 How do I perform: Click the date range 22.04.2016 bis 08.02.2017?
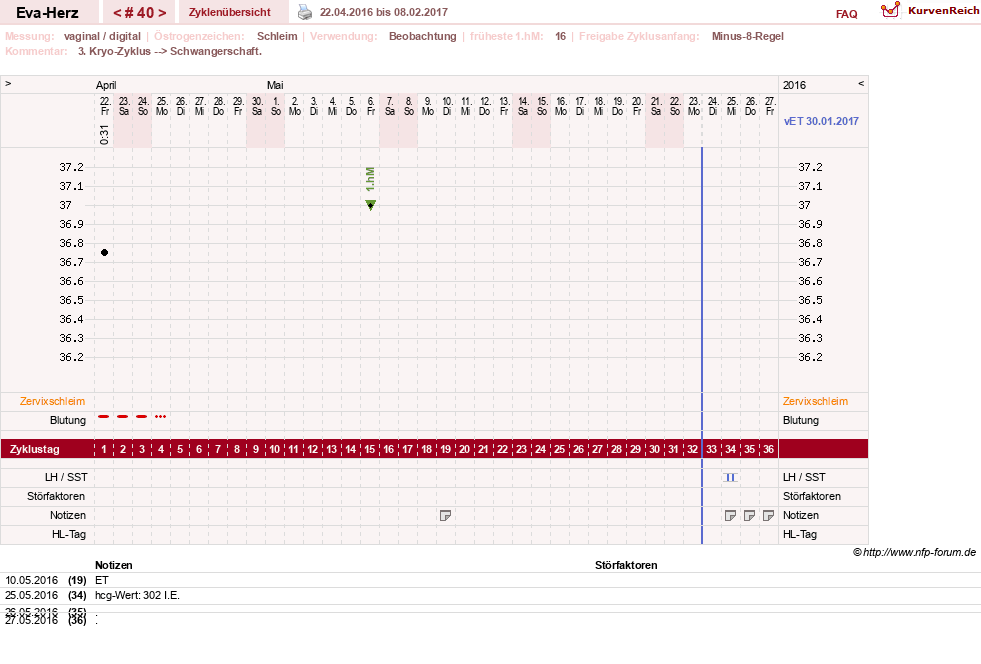click(384, 13)
